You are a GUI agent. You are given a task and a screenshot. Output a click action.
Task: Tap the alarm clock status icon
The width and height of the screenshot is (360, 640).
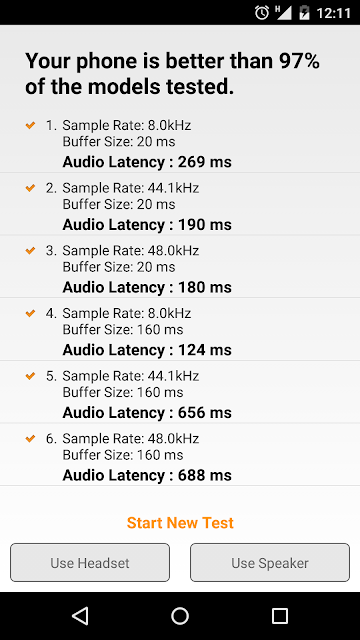(x=262, y=13)
